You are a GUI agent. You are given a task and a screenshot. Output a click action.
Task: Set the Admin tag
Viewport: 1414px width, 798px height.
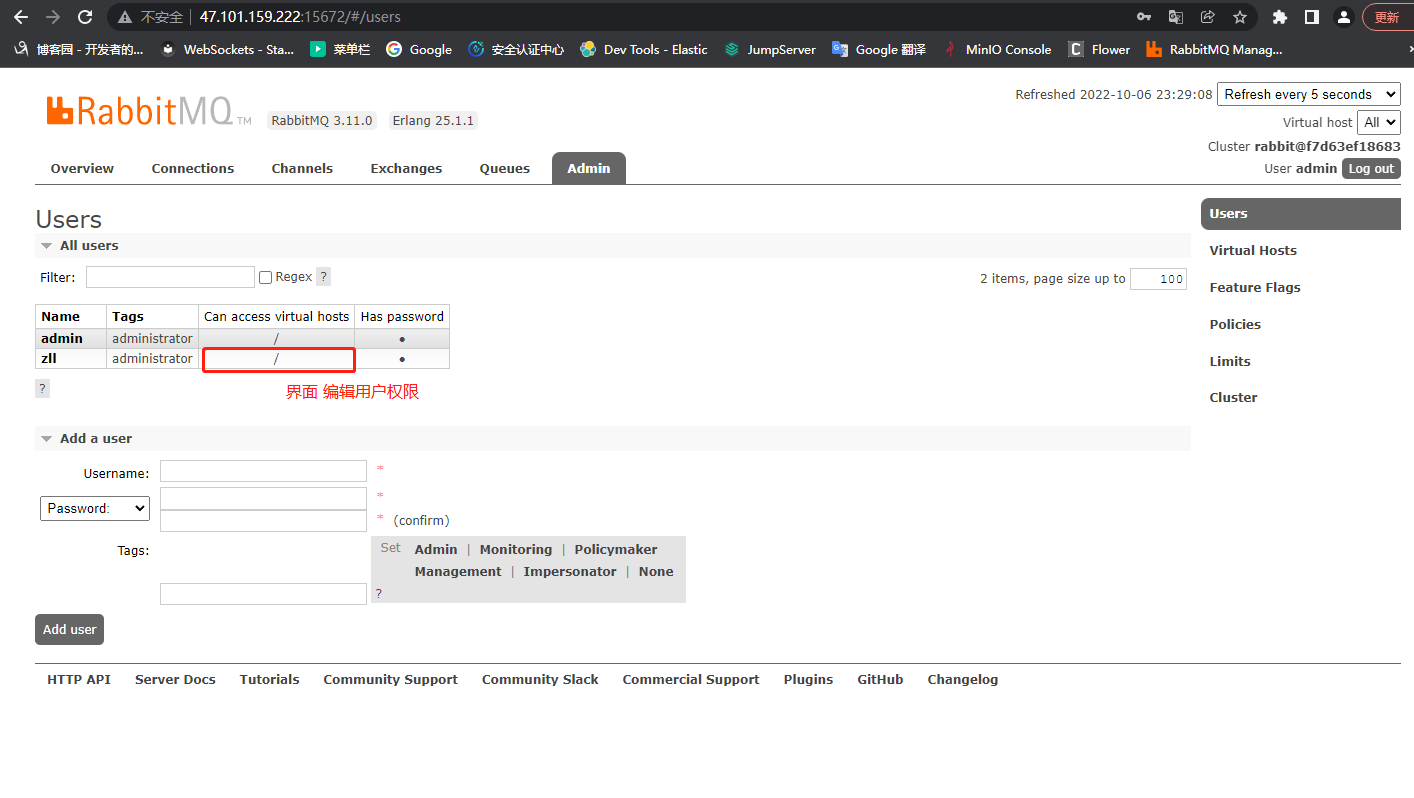coord(436,549)
